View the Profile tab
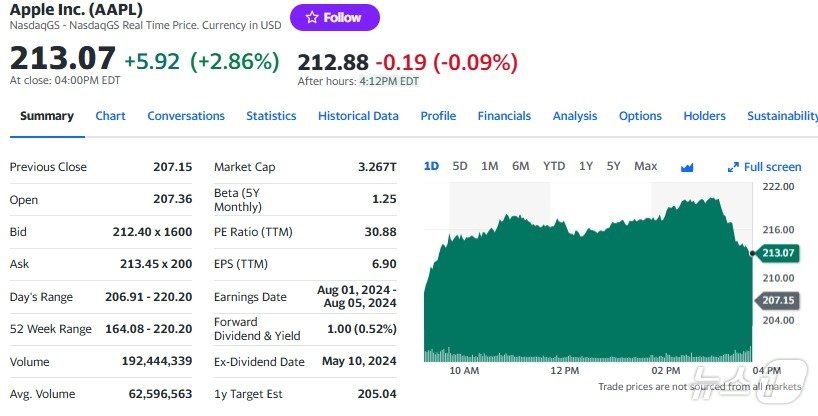 pyautogui.click(x=438, y=116)
